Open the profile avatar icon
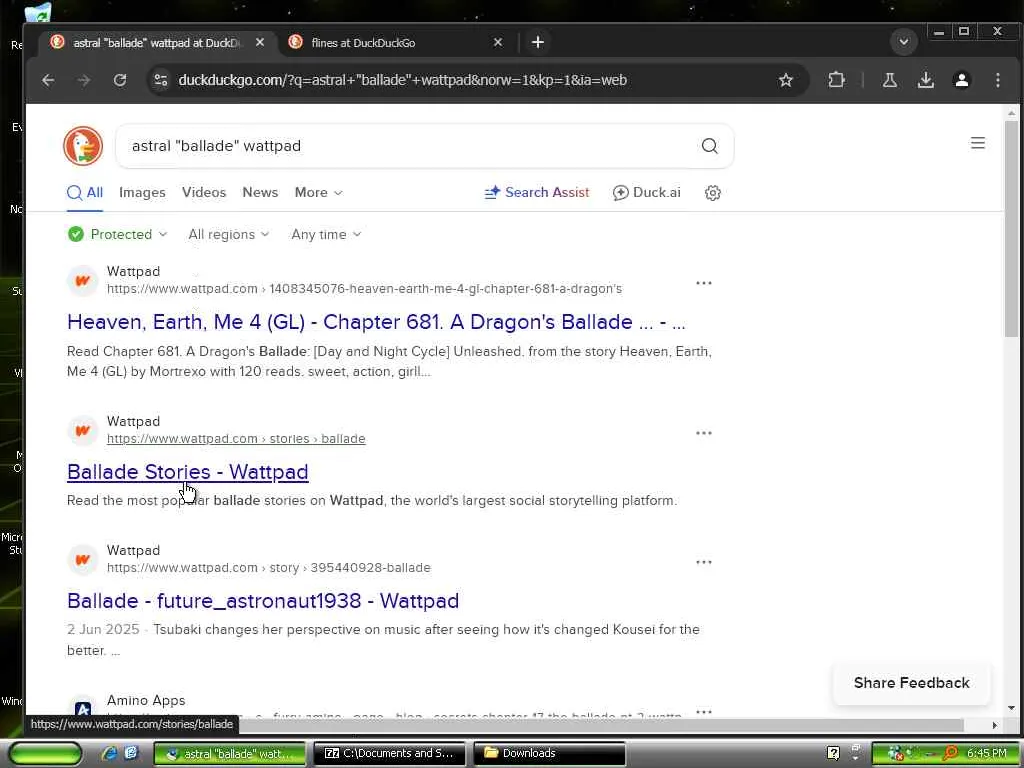Screen dimensions: 1024x768 [962, 80]
